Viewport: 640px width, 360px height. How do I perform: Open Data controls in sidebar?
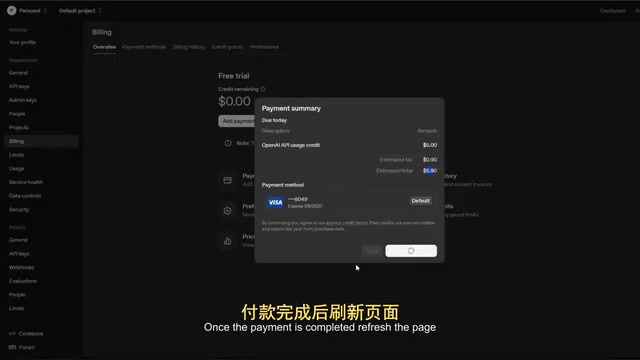tap(25, 196)
